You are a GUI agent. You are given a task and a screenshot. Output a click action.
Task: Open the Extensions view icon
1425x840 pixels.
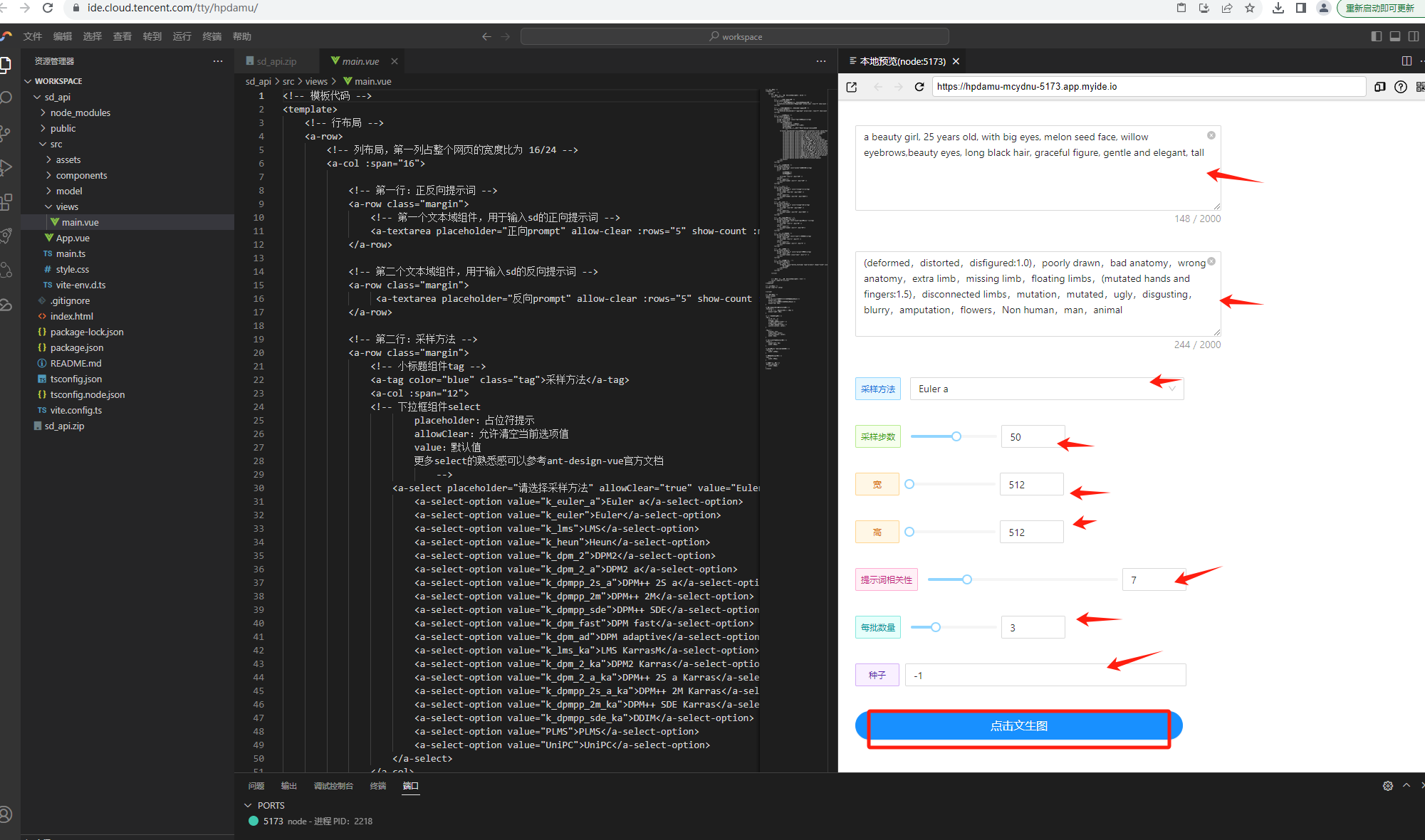6,202
